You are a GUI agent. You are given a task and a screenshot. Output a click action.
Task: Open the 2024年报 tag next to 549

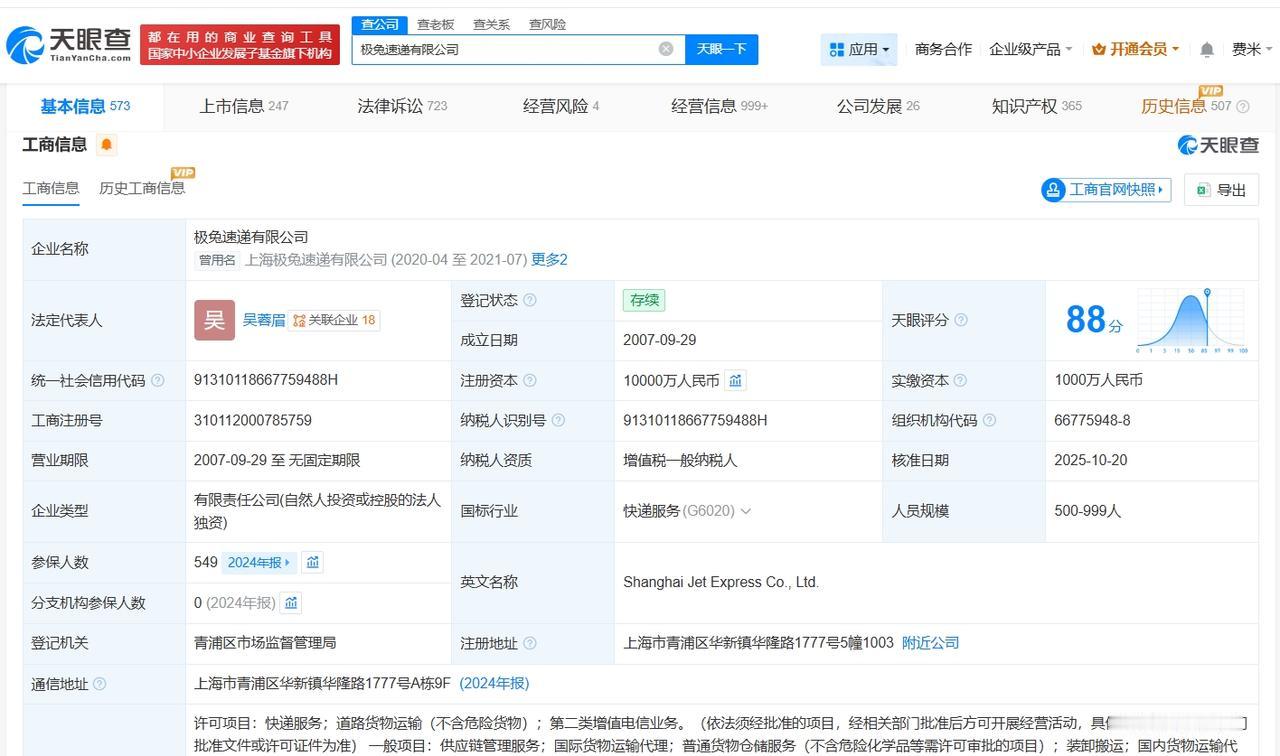click(x=259, y=562)
